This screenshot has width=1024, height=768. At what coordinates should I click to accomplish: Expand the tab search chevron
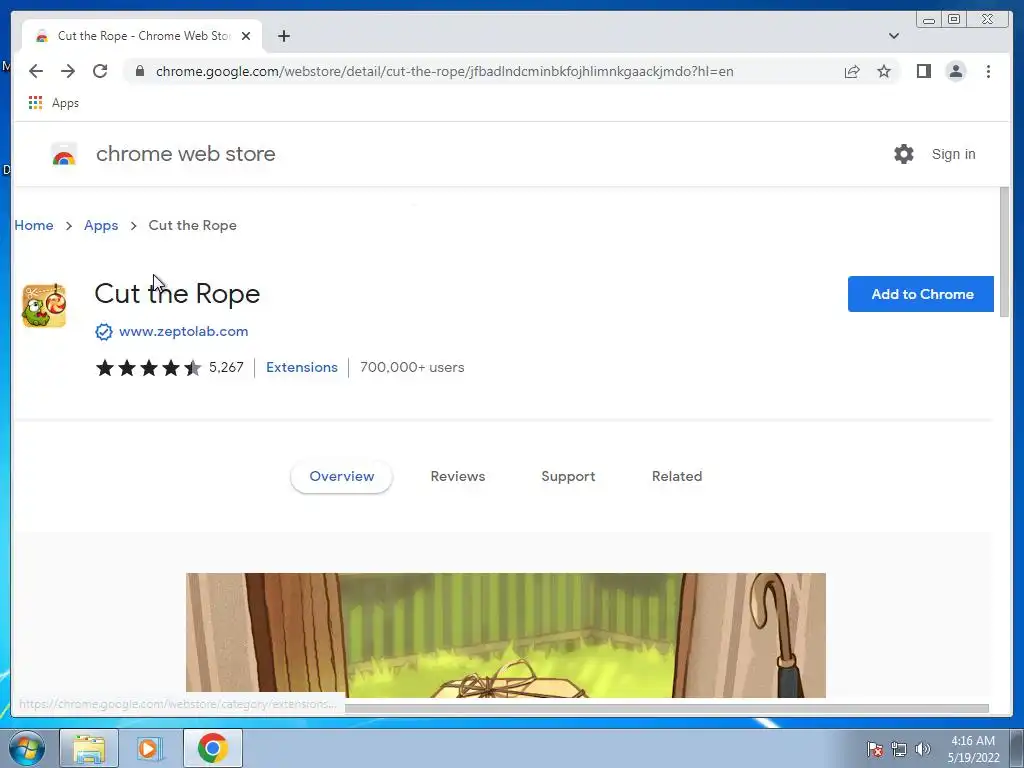click(893, 36)
